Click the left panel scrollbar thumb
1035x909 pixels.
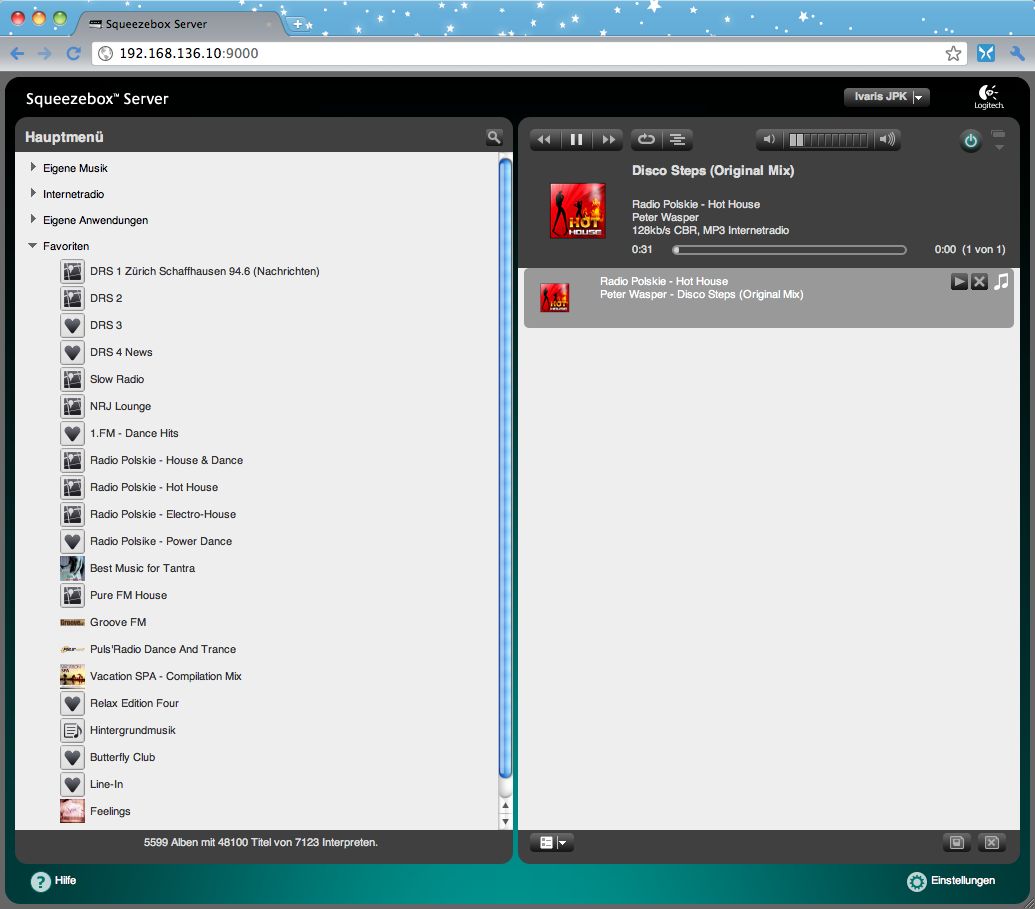506,469
